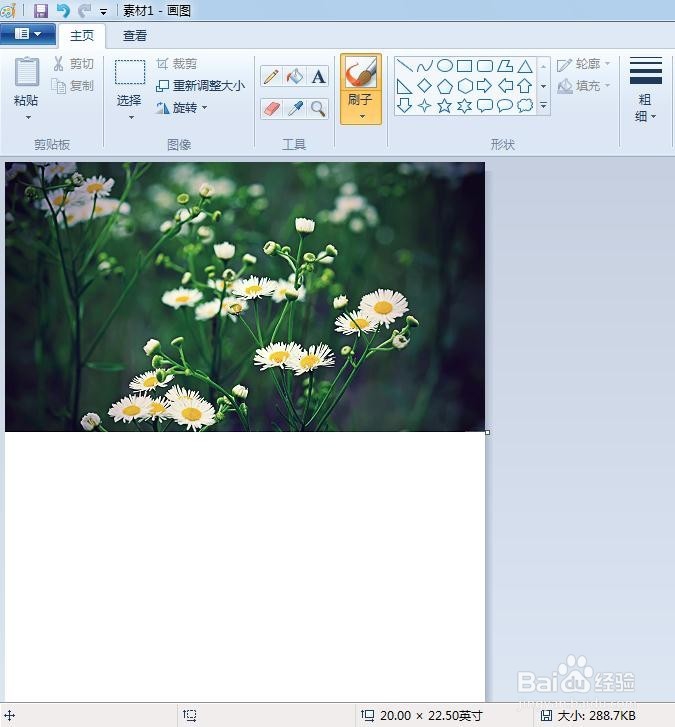Viewport: 675px width, 727px height.
Task: Choose the Polygon shape
Action: coord(505,66)
